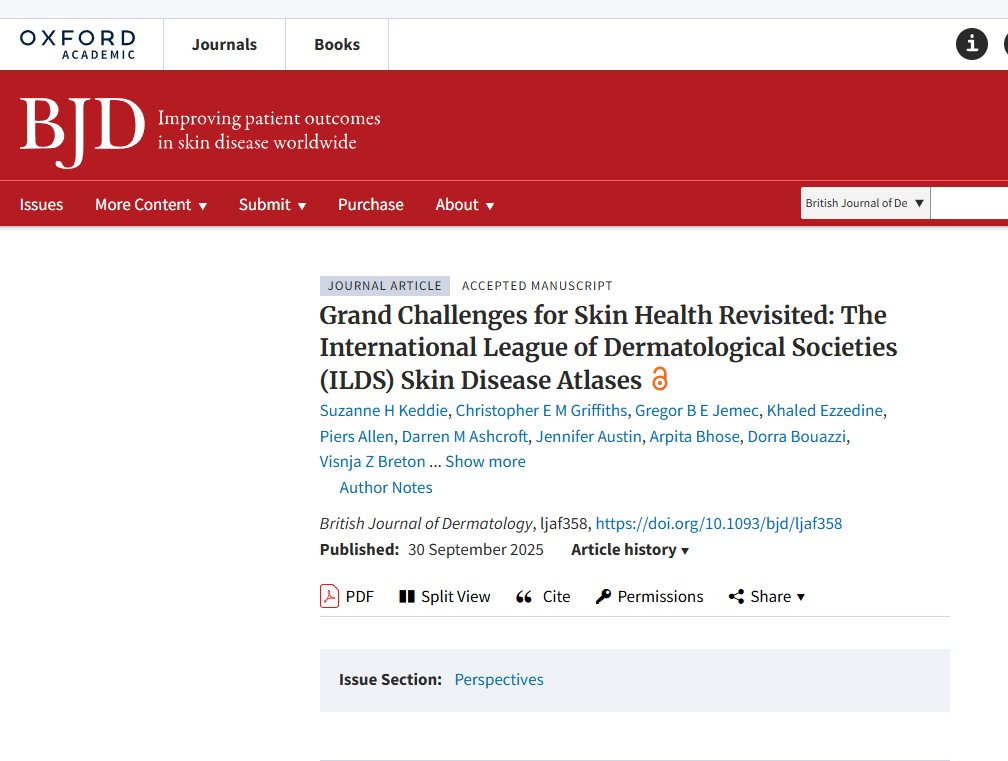The image size is (1008, 761).
Task: Select British Journal of Dermatology search scope
Action: click(865, 203)
